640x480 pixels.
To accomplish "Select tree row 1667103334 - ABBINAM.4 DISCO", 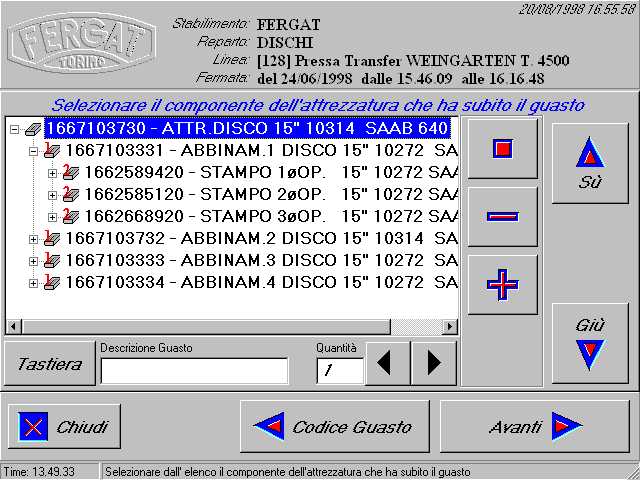I will coord(261,283).
